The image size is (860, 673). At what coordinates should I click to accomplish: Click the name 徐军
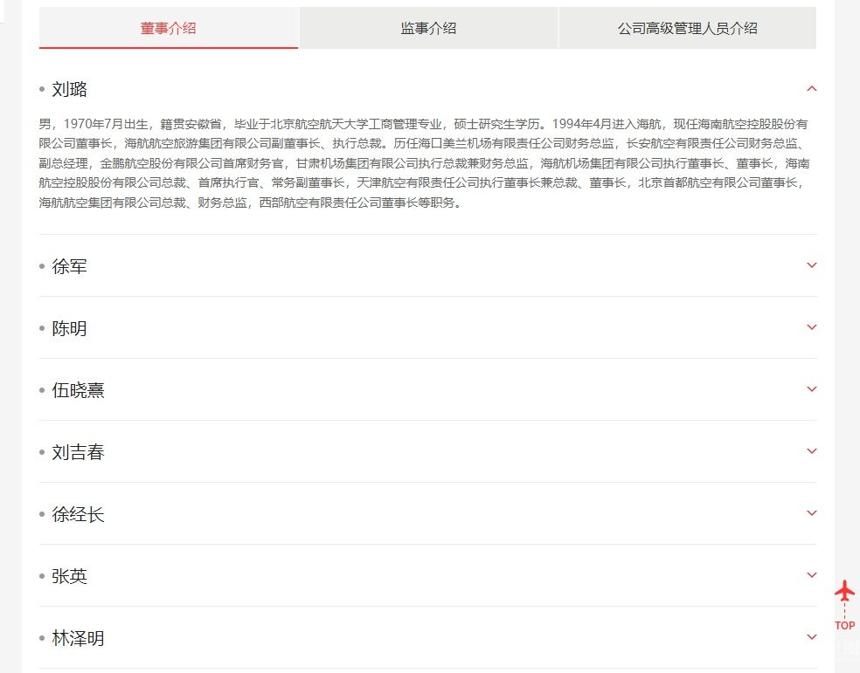pos(69,266)
